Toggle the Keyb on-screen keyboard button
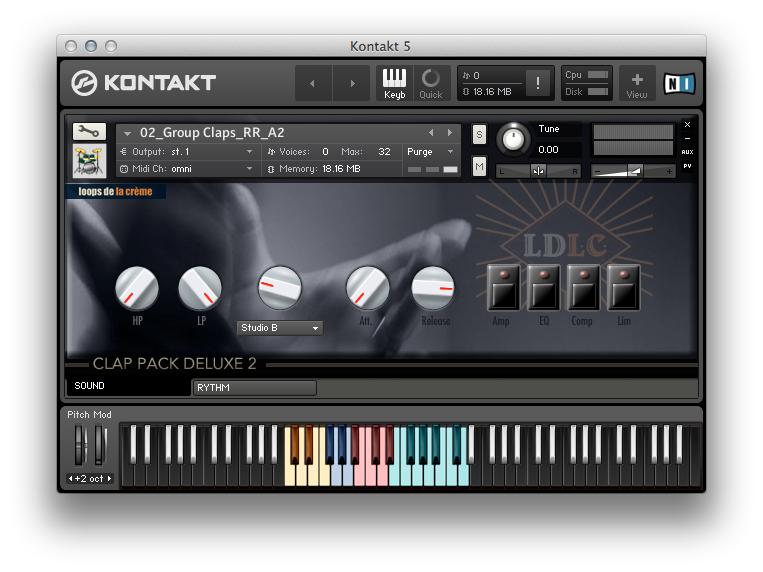The width and height of the screenshot is (763, 572). (x=394, y=83)
